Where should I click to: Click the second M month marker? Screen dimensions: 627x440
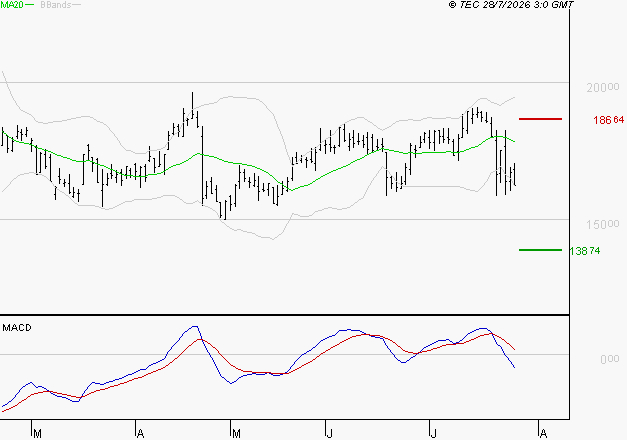[236, 434]
